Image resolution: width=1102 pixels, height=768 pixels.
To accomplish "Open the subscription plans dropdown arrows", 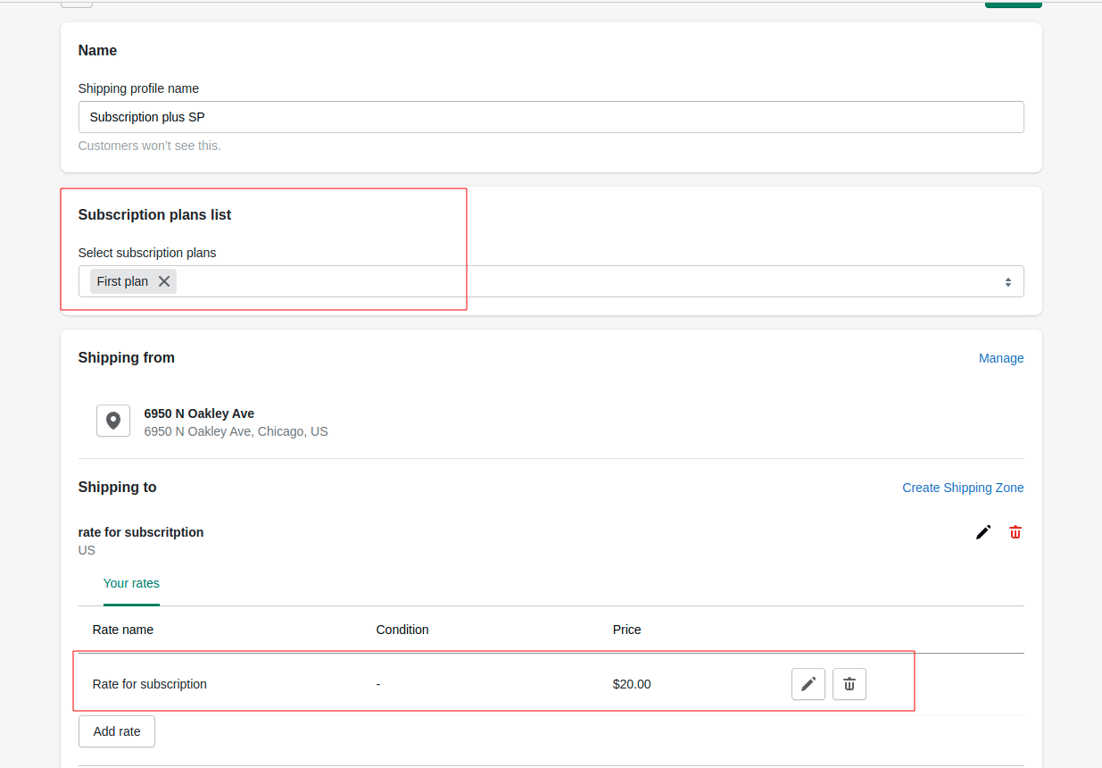I will click(x=1008, y=282).
